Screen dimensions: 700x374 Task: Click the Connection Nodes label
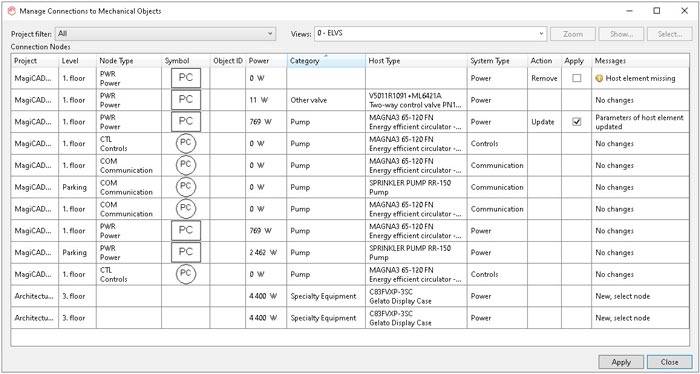click(x=41, y=46)
